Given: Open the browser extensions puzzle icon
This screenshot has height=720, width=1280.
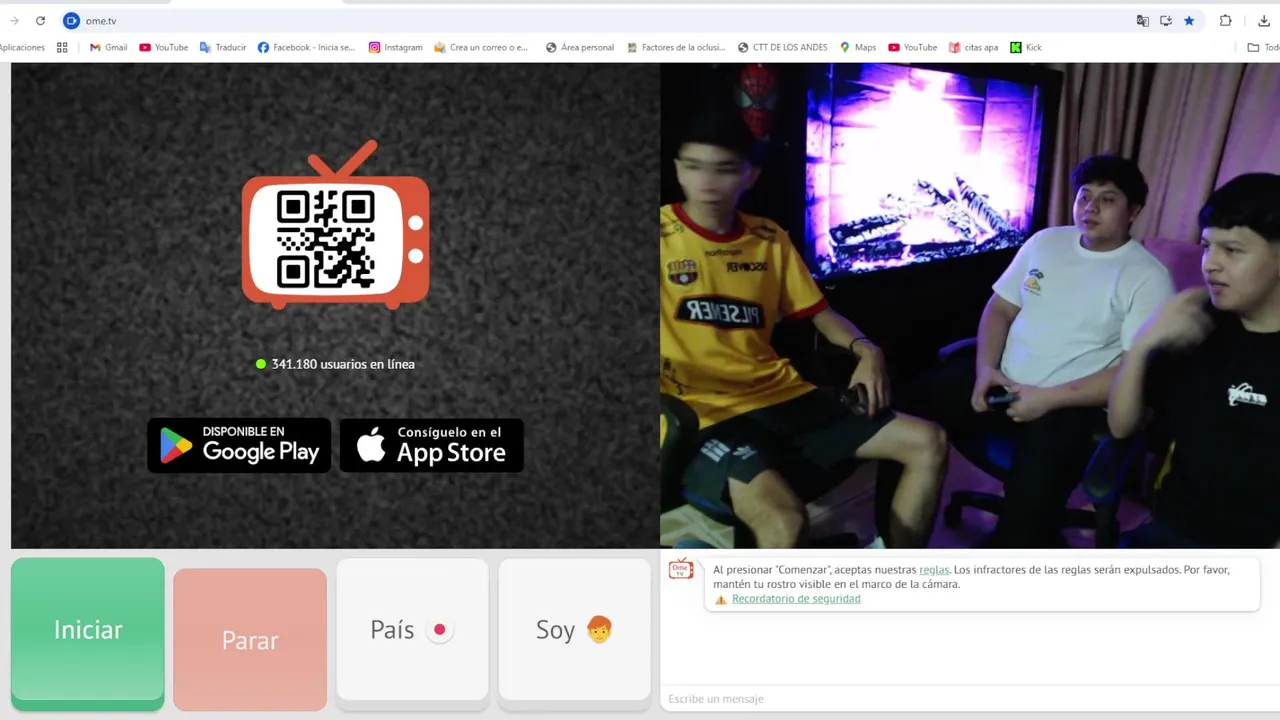Looking at the screenshot, I should coord(1225,20).
